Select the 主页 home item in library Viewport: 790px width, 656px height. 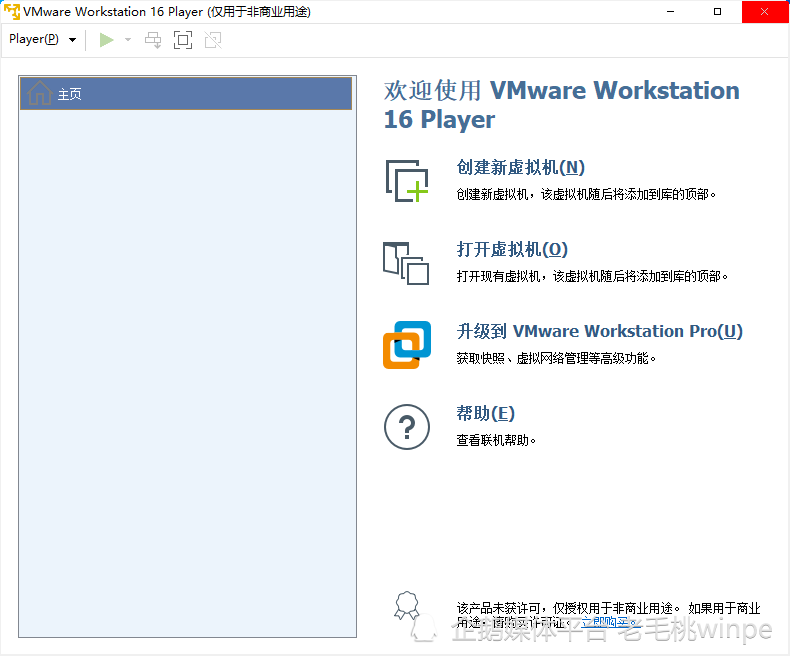(186, 94)
